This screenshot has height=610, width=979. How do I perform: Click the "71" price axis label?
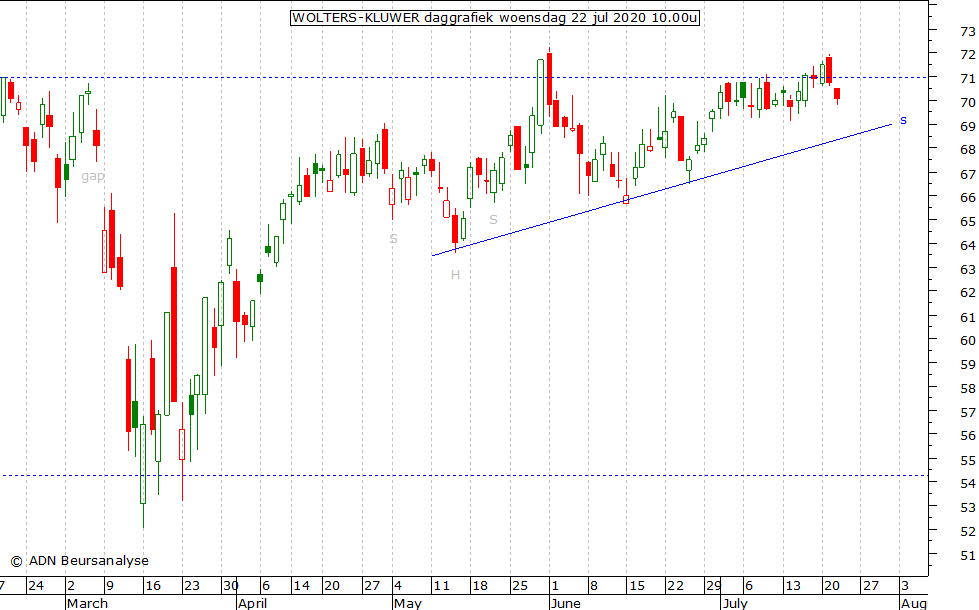point(968,79)
